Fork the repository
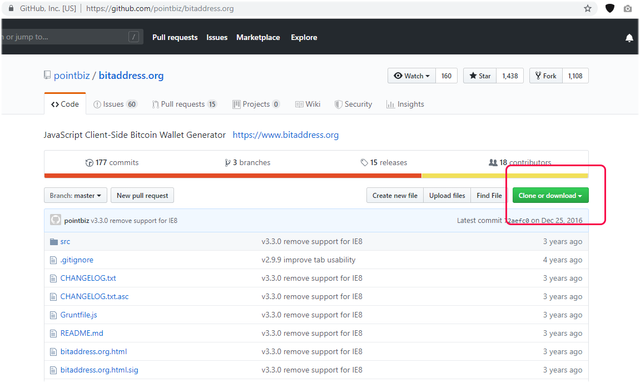This screenshot has width=640, height=383. pyautogui.click(x=546, y=76)
